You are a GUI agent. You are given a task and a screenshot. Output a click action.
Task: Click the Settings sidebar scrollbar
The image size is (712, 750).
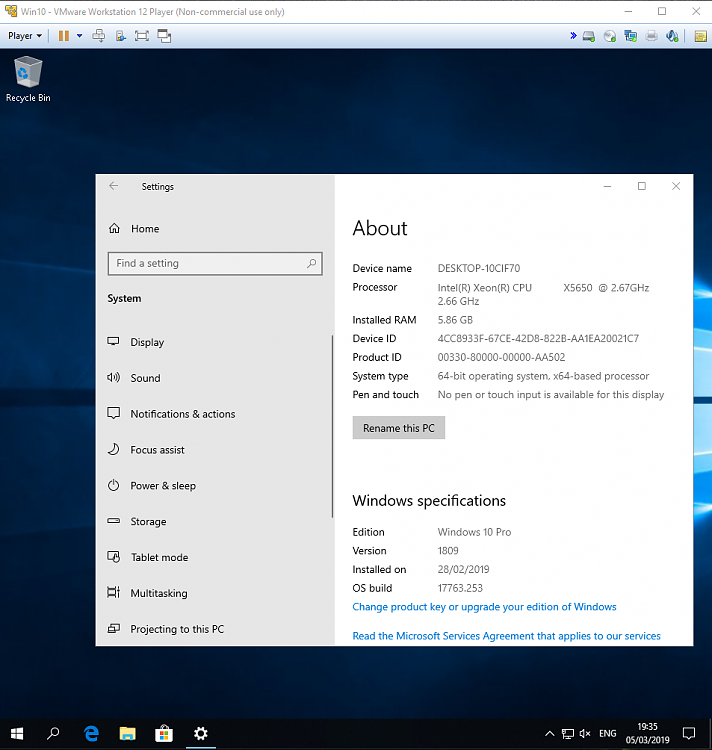click(332, 426)
